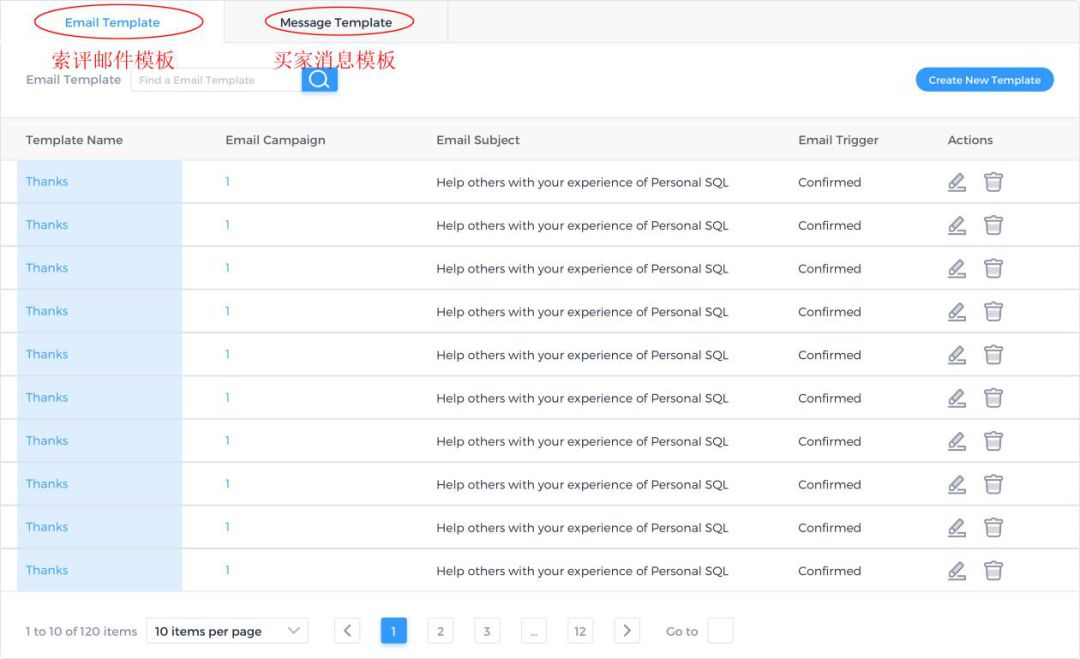Jump to page 2 in pagination
This screenshot has height=659, width=1080.
440,631
